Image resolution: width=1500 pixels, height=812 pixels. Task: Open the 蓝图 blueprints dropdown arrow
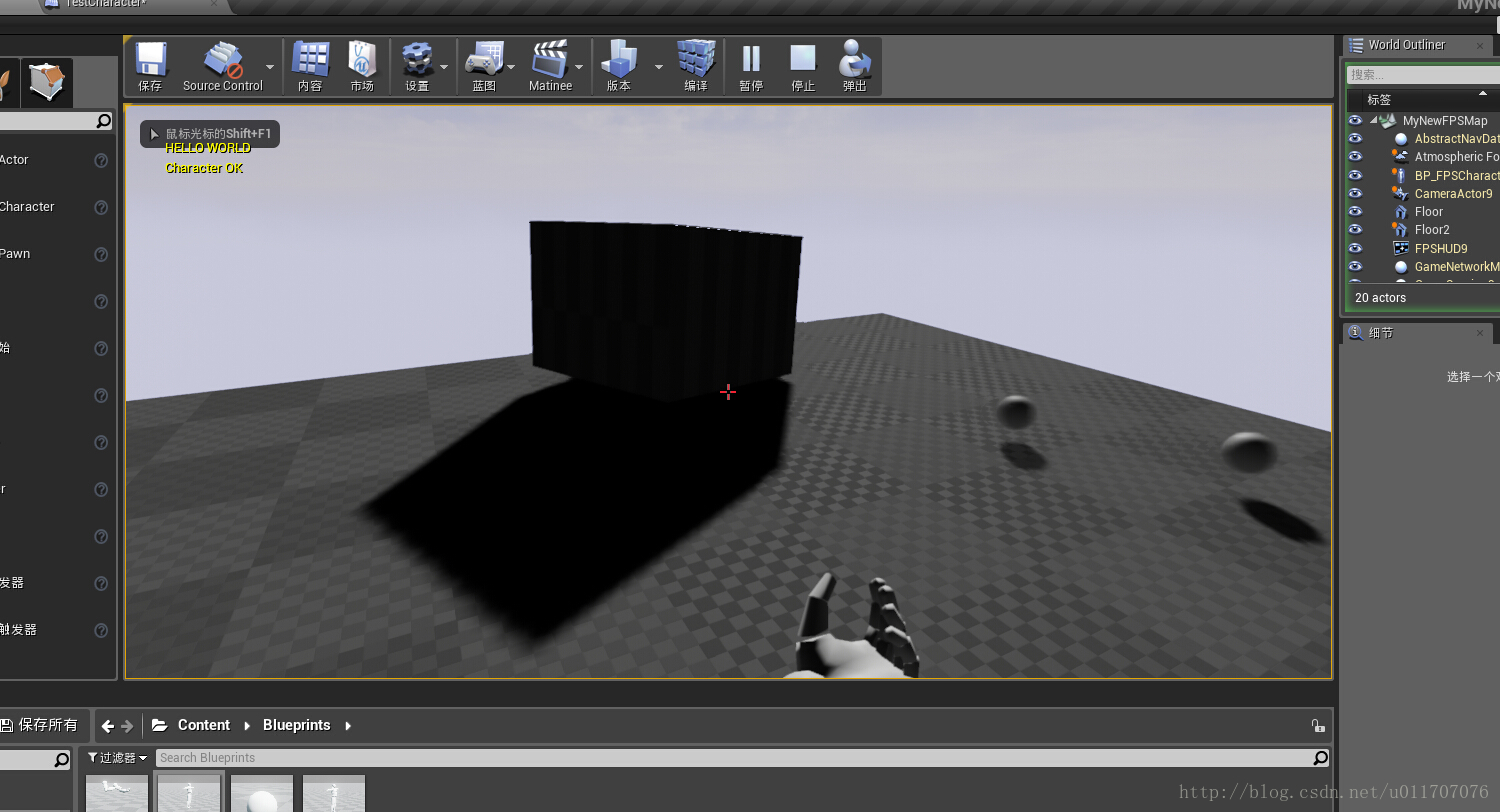click(511, 67)
